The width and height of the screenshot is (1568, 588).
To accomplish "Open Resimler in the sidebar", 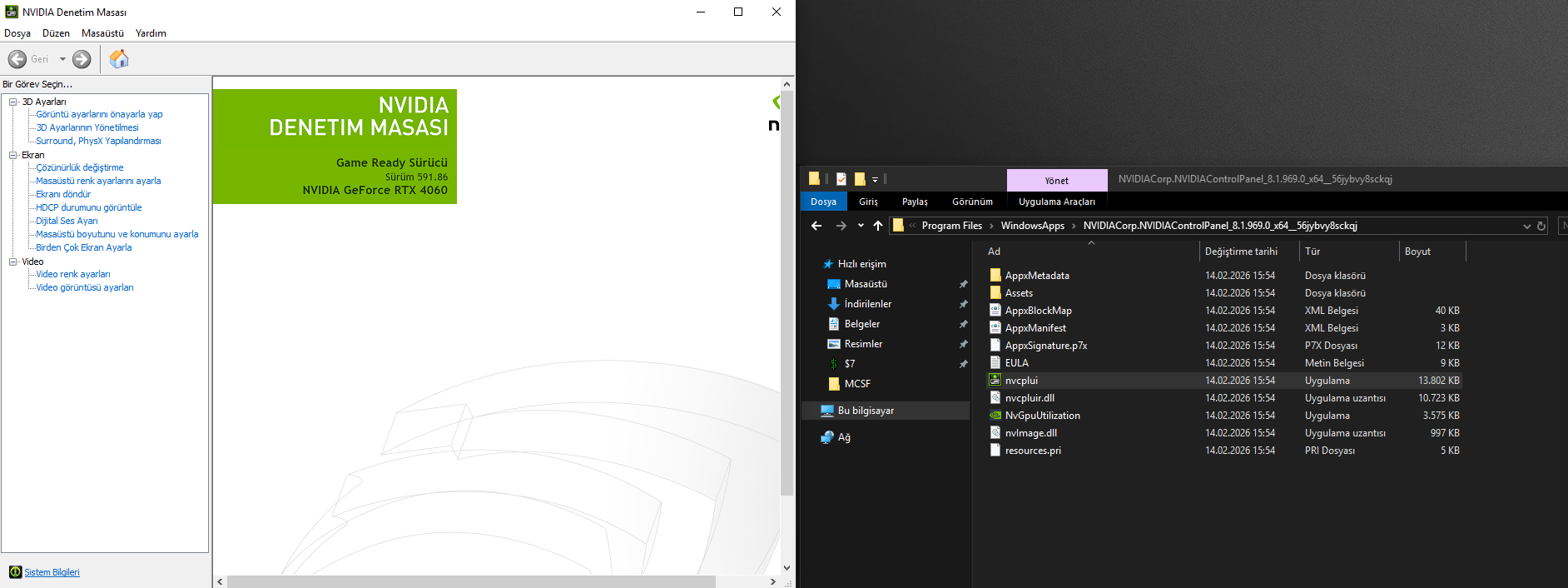I will click(x=863, y=344).
